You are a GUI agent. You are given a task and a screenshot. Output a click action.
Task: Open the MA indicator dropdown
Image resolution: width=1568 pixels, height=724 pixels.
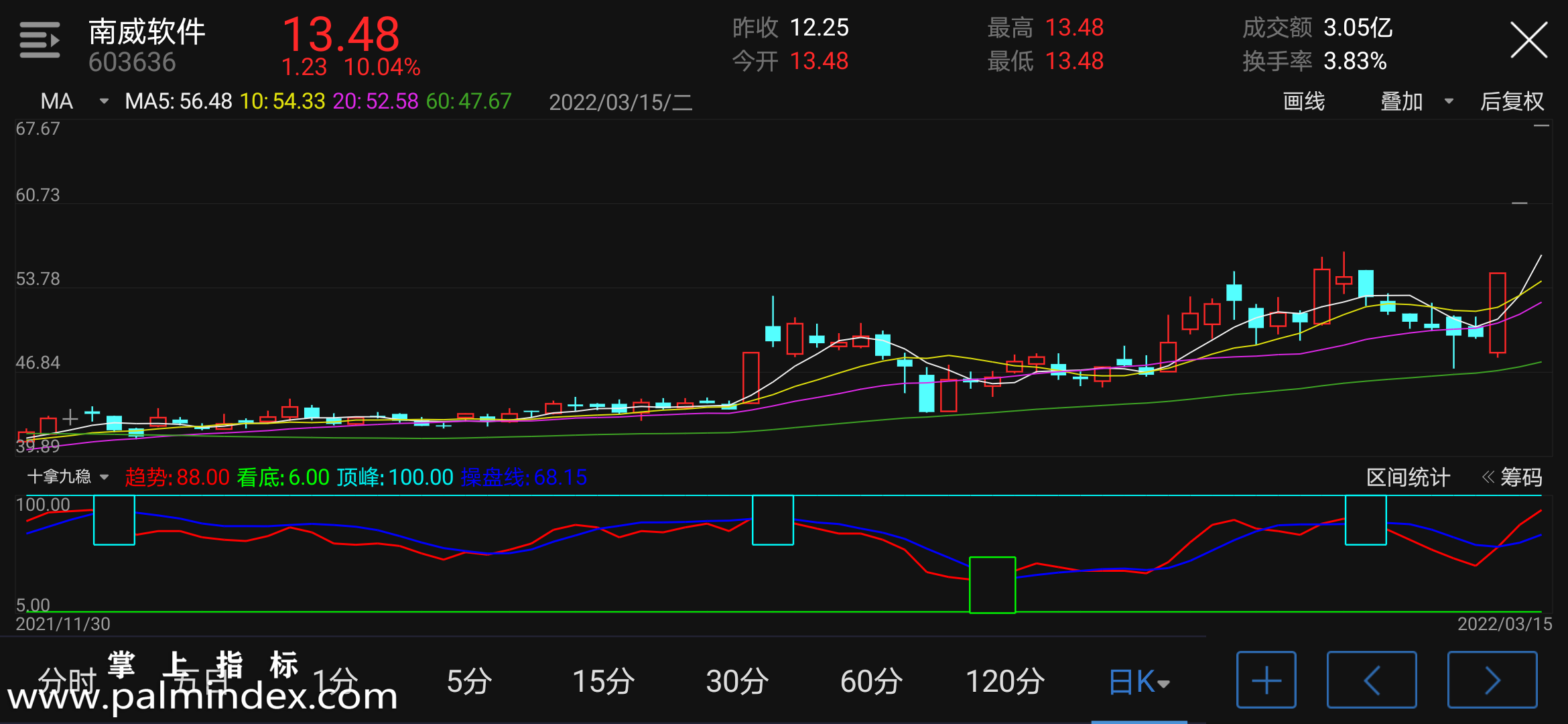coord(74,101)
